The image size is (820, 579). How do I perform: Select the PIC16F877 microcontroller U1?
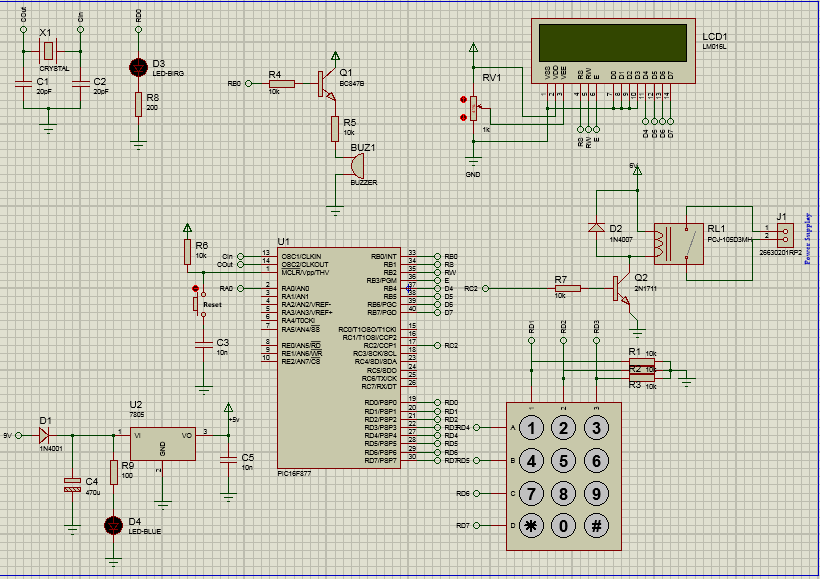[x=339, y=358]
